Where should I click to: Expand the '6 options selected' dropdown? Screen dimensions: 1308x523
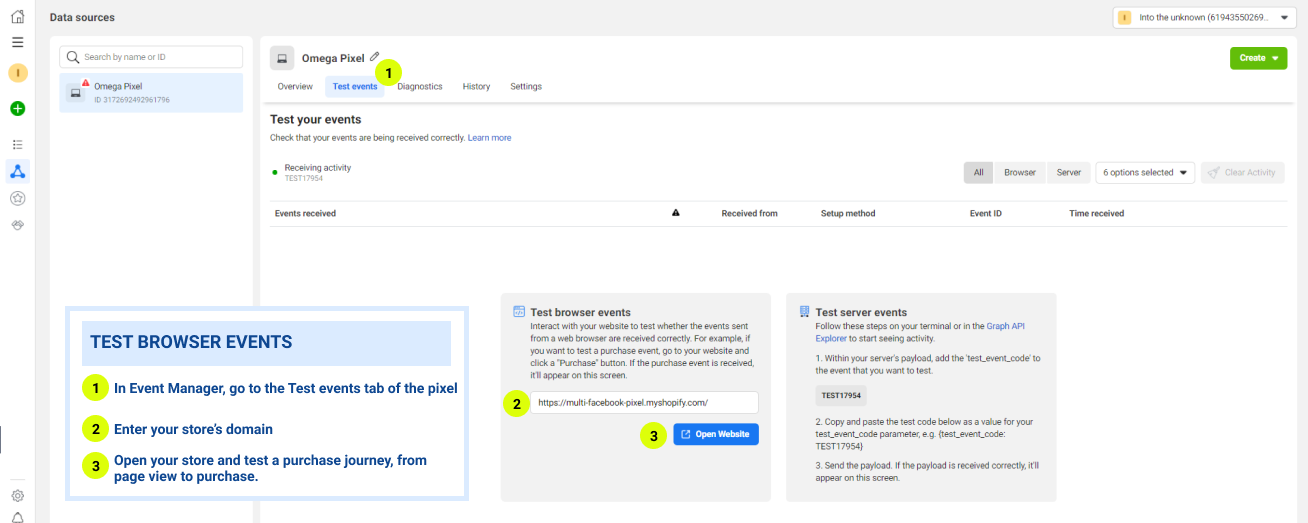tap(1145, 172)
